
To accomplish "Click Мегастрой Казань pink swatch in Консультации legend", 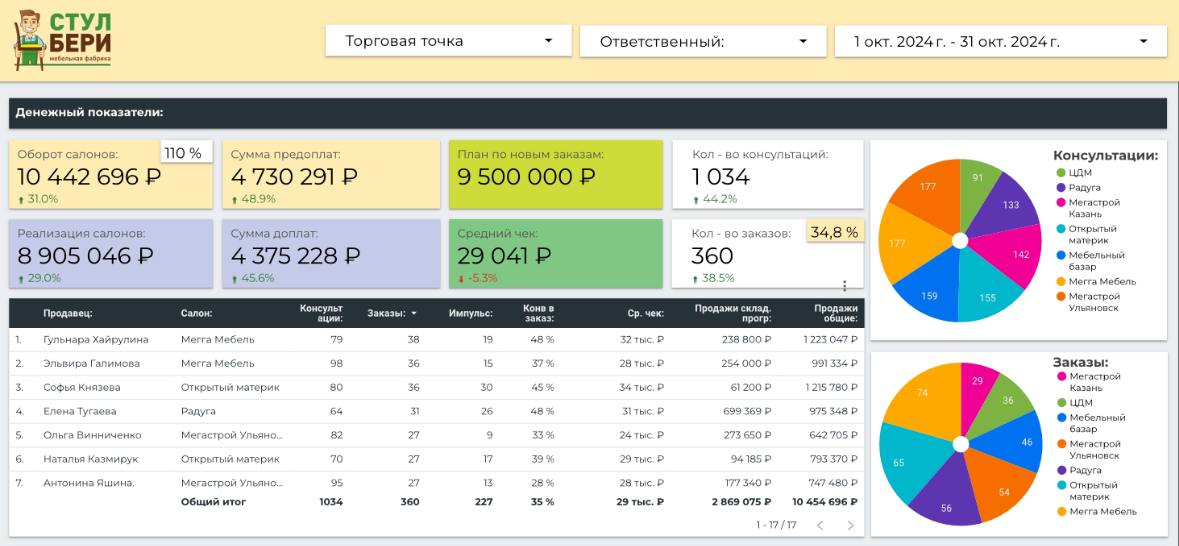I will coord(1060,202).
